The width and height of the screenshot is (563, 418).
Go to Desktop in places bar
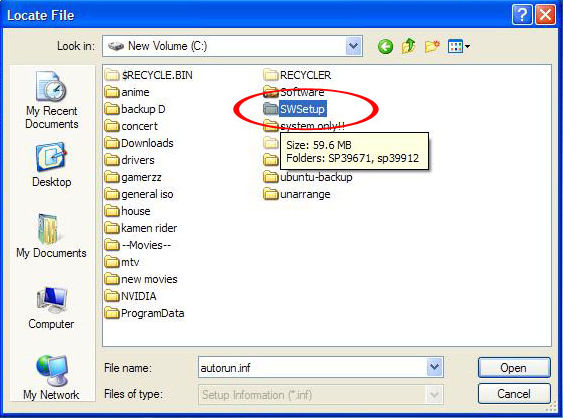tap(51, 166)
